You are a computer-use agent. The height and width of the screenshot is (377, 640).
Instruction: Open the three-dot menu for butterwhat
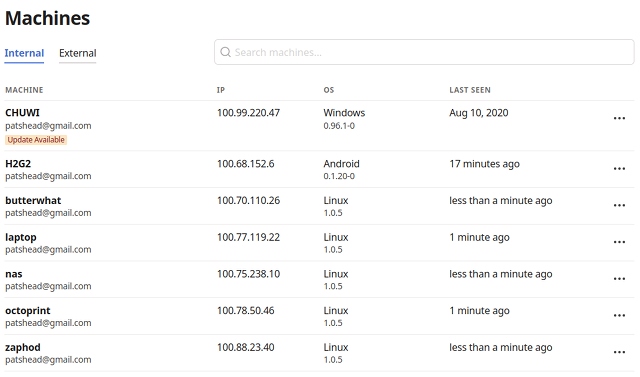coord(619,205)
